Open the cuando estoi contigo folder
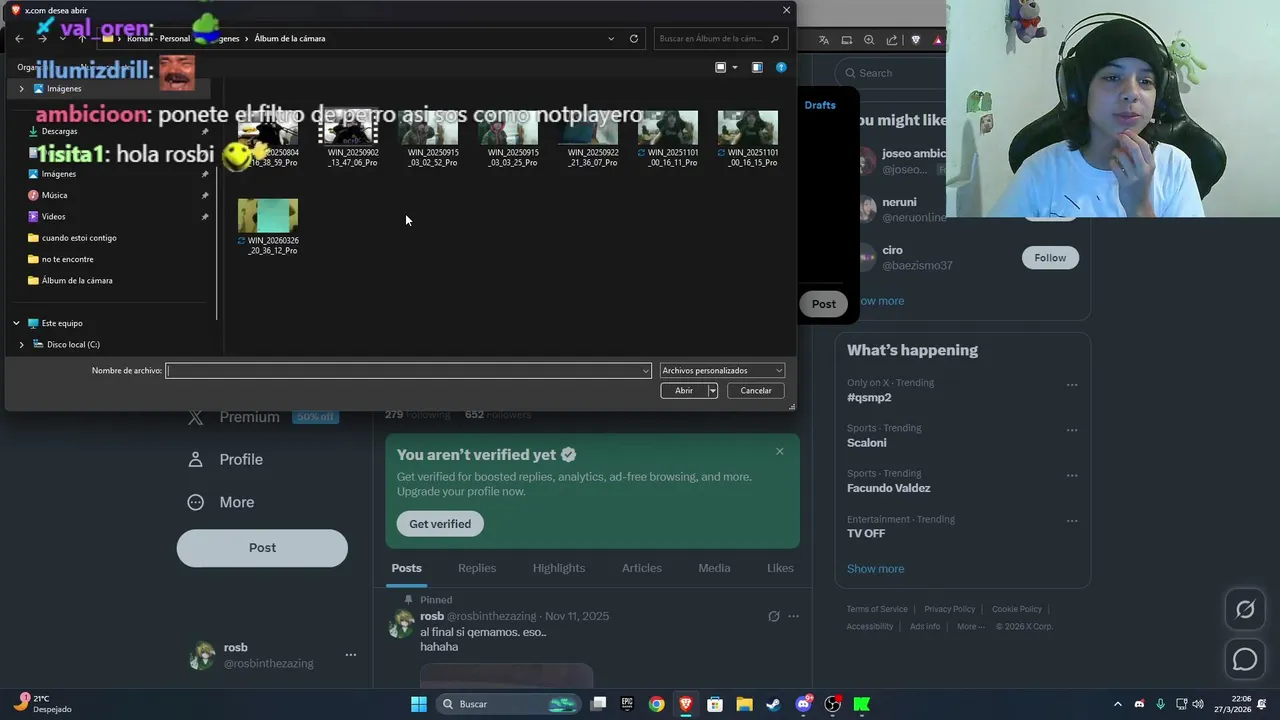The width and height of the screenshot is (1280, 720). tap(79, 238)
